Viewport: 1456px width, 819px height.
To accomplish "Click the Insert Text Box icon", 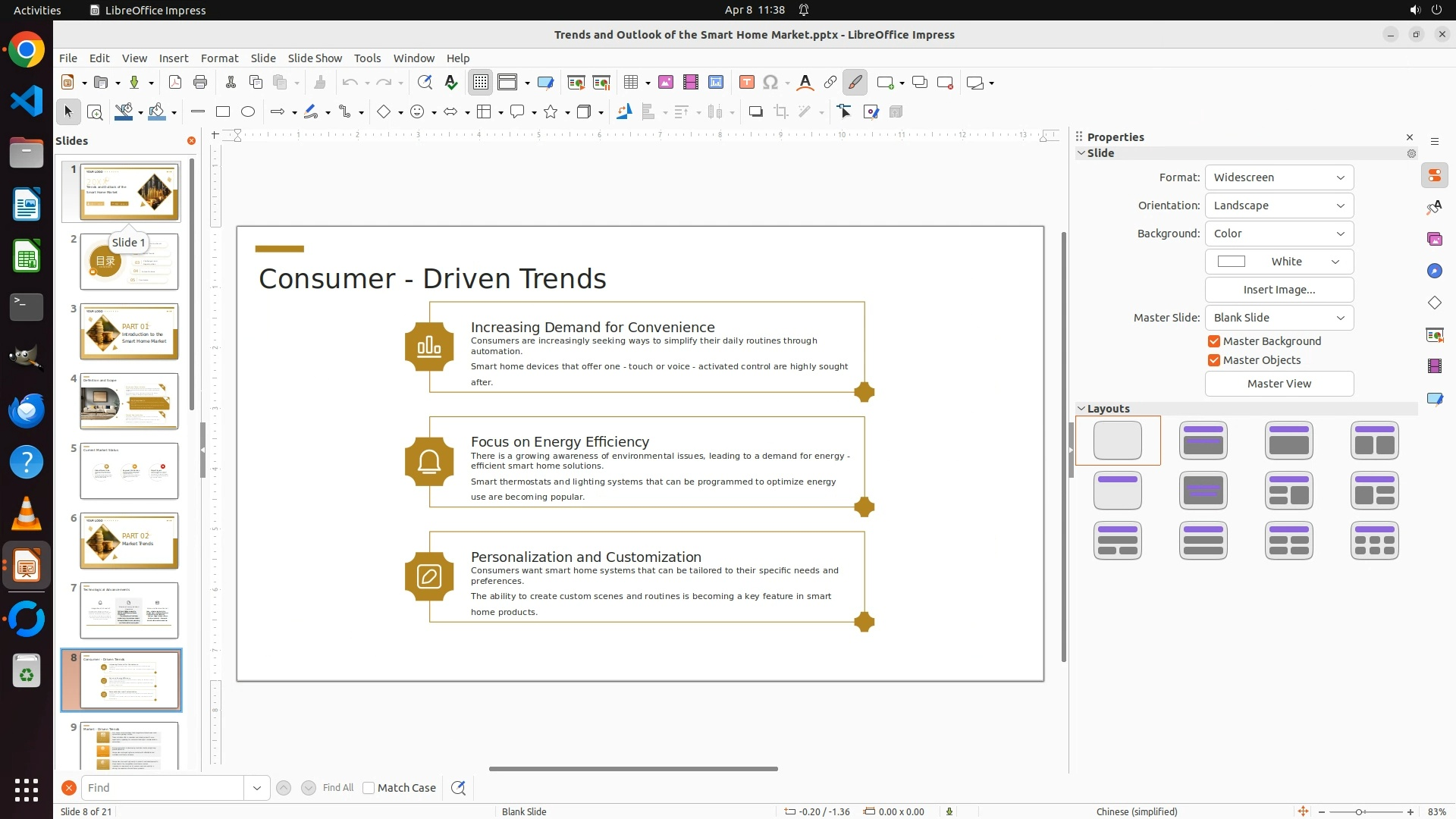I will pos(746,83).
